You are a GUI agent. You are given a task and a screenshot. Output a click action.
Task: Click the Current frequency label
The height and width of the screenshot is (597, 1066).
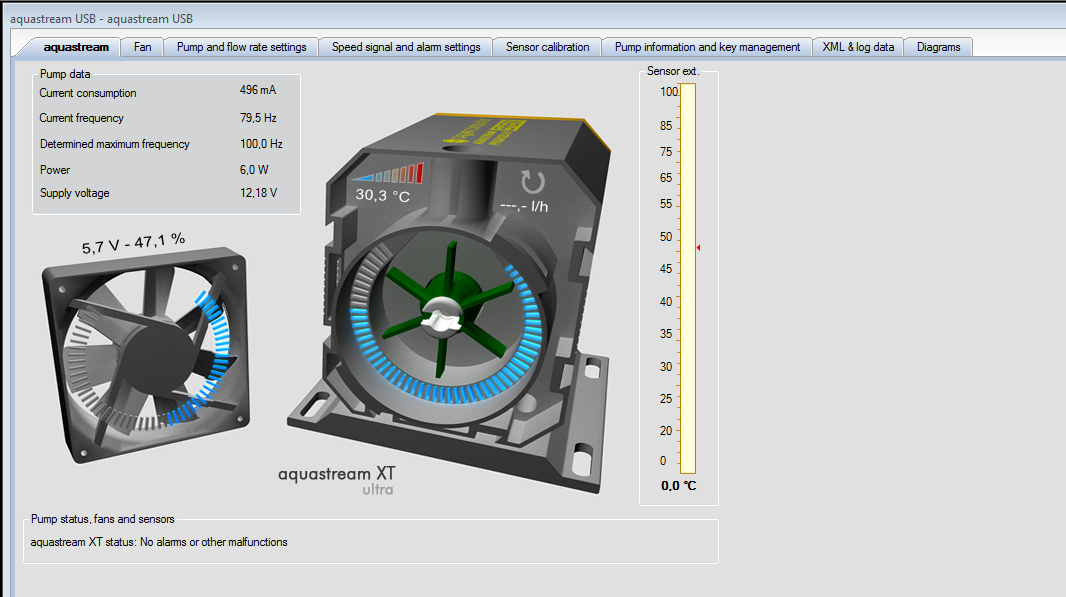click(x=82, y=118)
